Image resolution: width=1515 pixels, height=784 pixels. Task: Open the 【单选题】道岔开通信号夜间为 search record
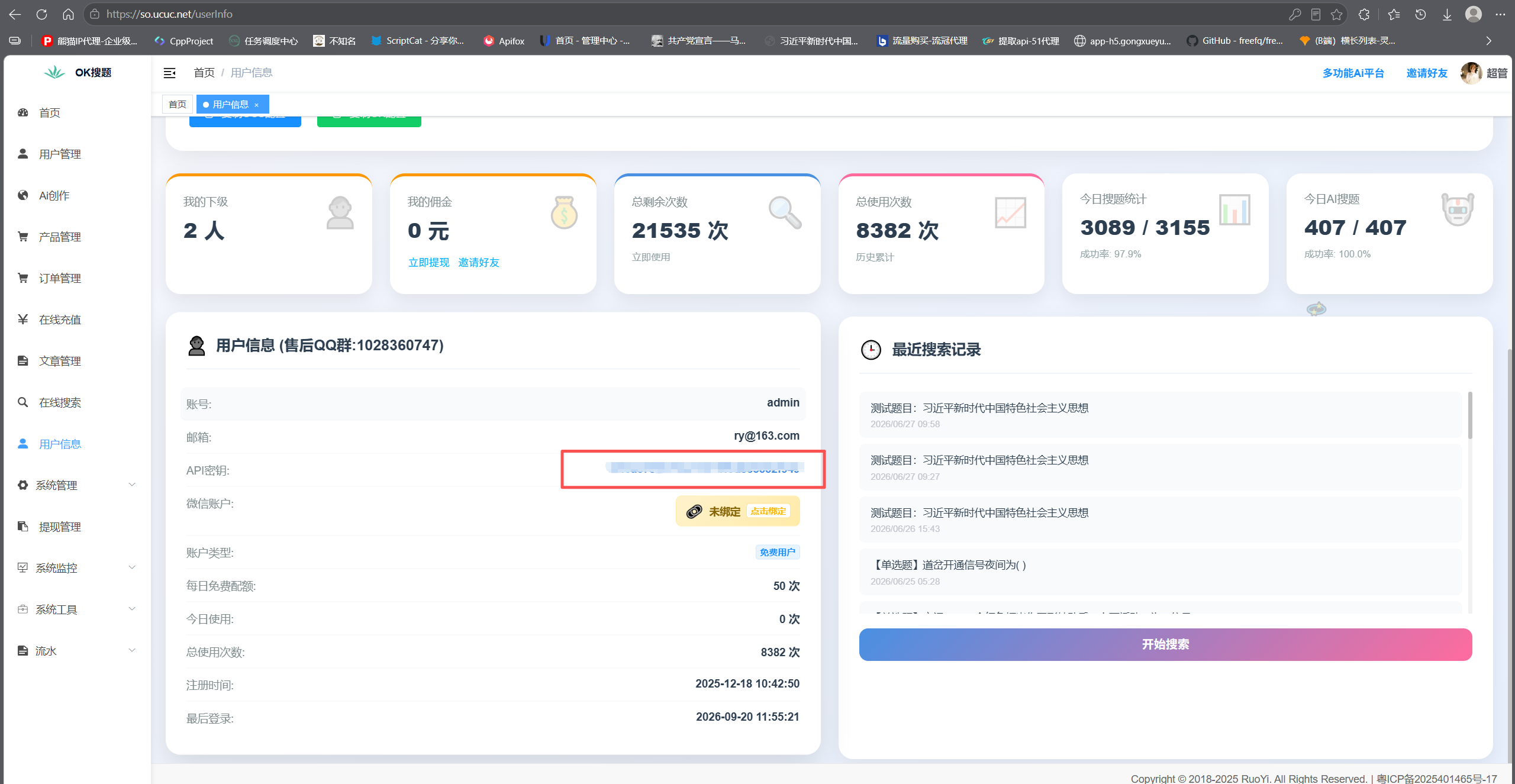tap(1160, 572)
